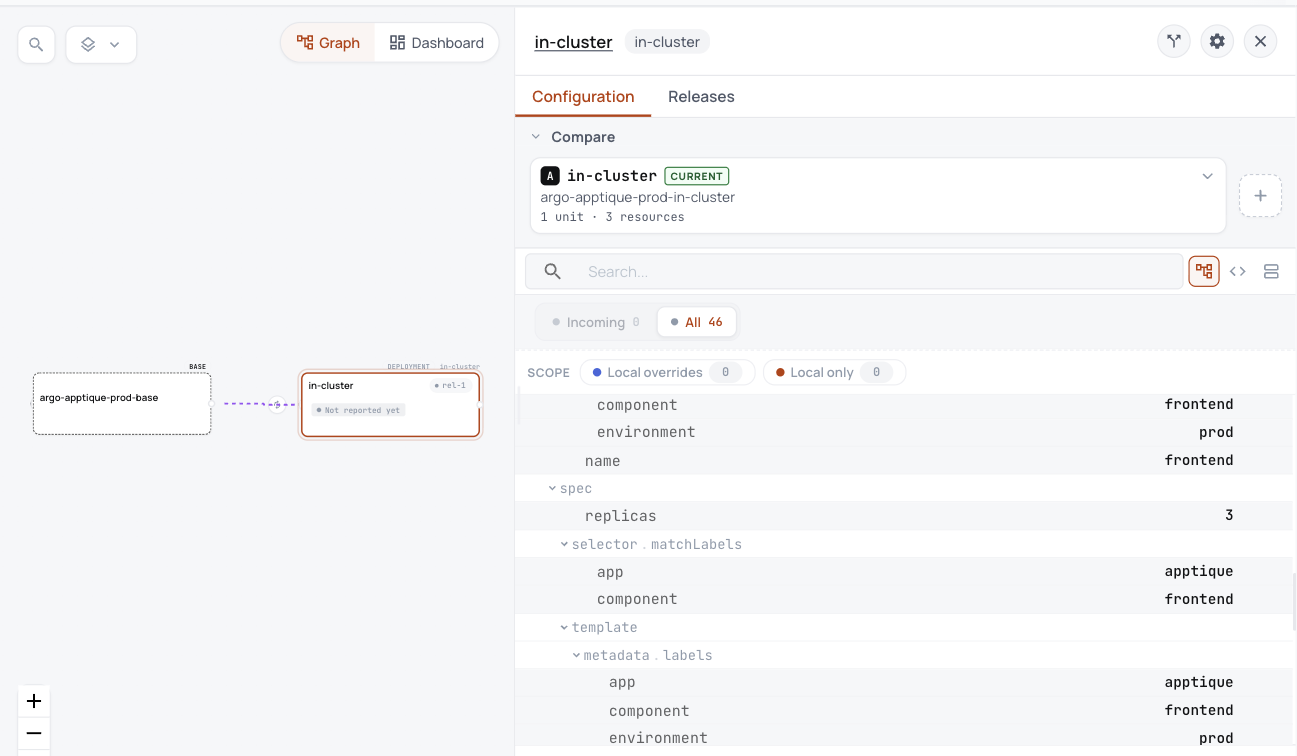Click the replicas row
This screenshot has width=1297, height=756.
click(x=905, y=516)
